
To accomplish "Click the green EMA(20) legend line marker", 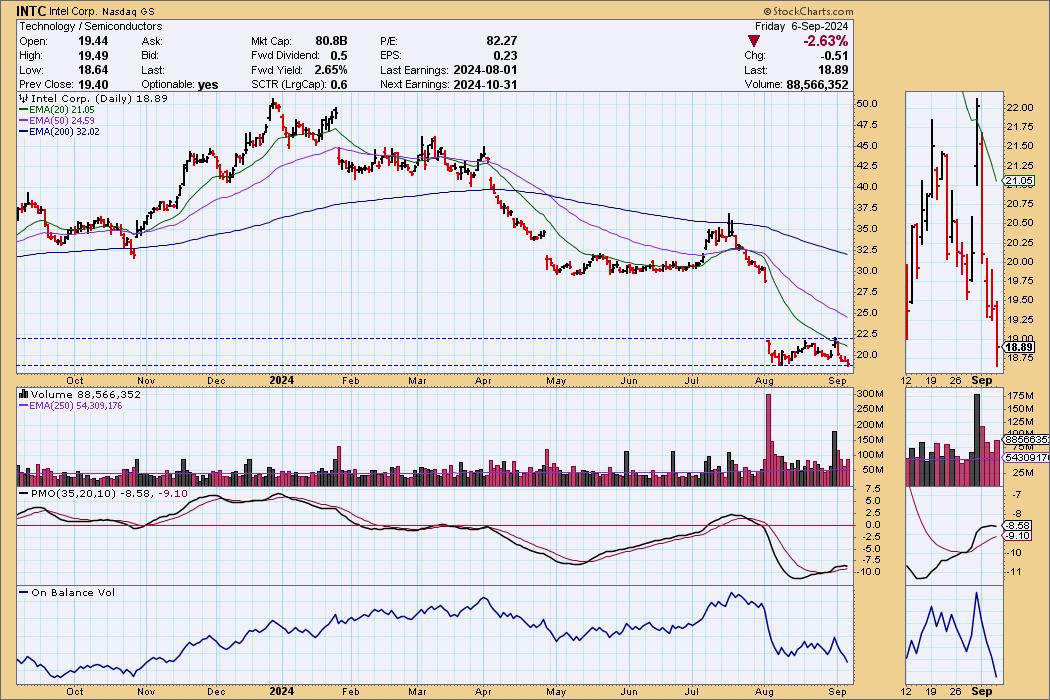I will 25,110.
